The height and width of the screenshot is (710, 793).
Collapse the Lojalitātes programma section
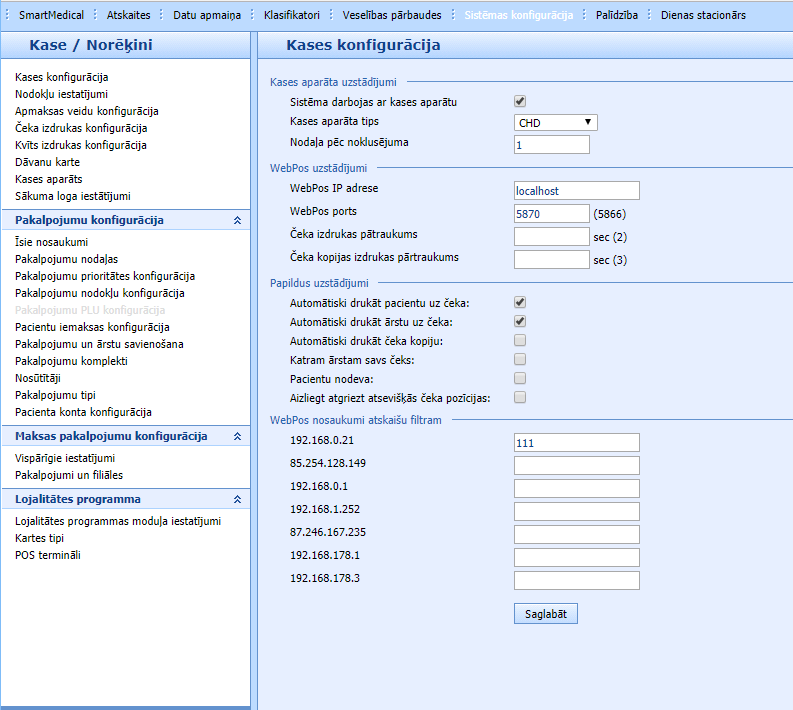(237, 499)
